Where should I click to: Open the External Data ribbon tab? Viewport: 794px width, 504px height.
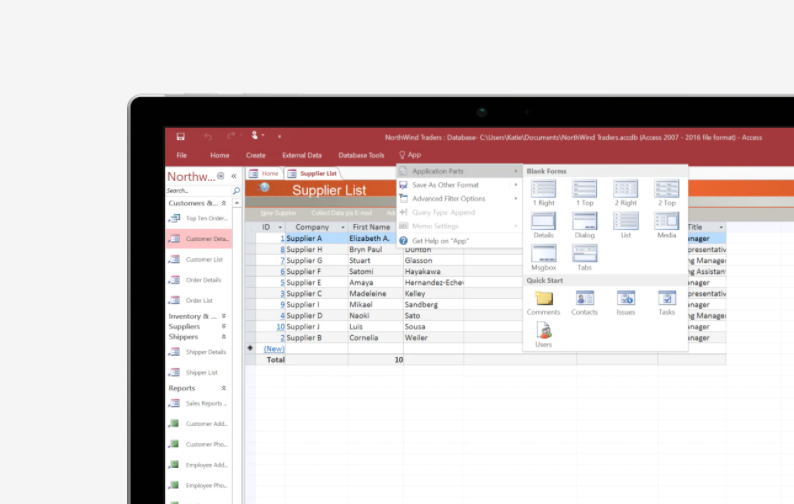pyautogui.click(x=302, y=155)
